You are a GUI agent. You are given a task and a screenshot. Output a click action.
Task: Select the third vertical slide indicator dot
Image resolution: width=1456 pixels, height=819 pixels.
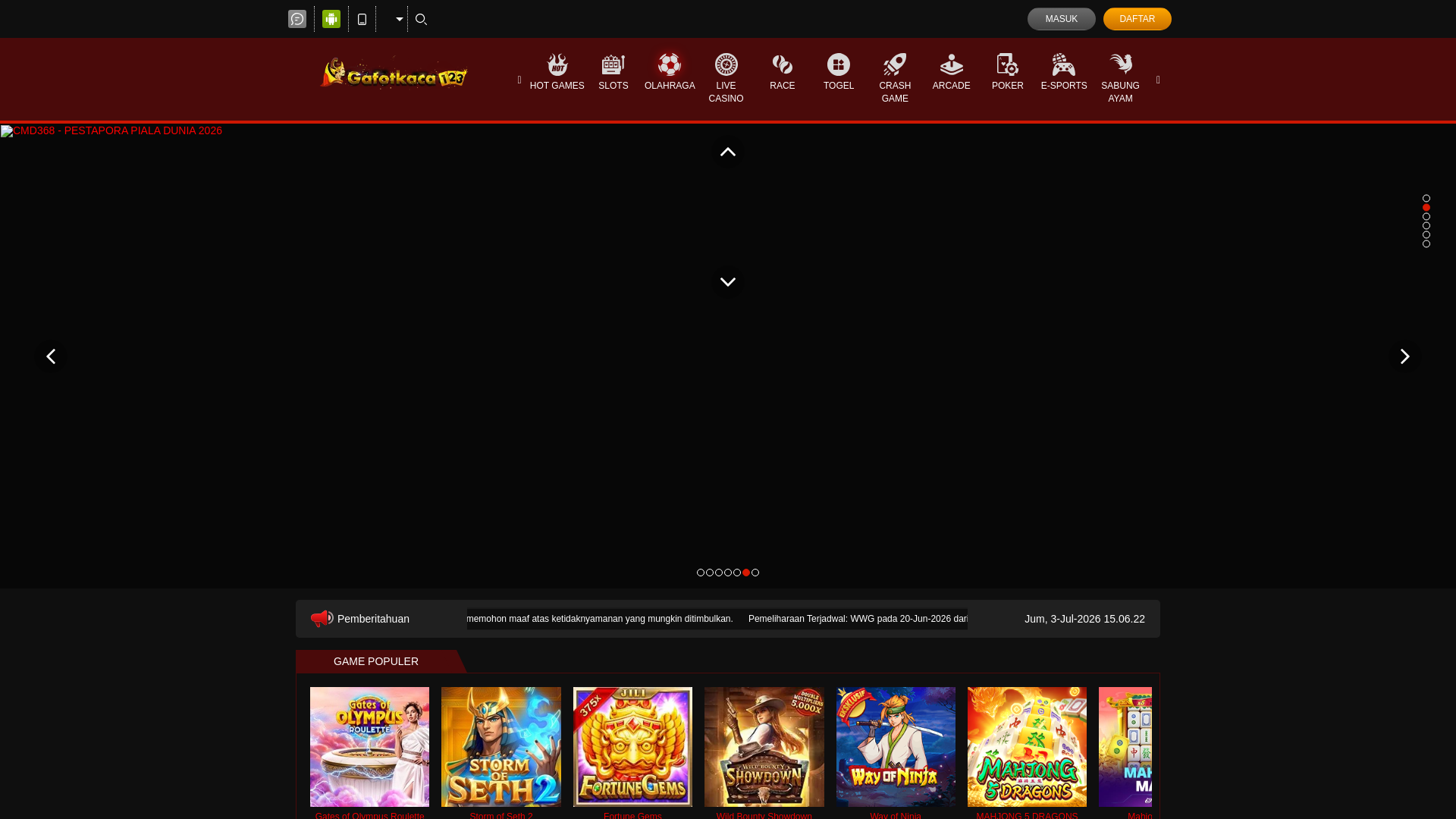click(x=1426, y=217)
